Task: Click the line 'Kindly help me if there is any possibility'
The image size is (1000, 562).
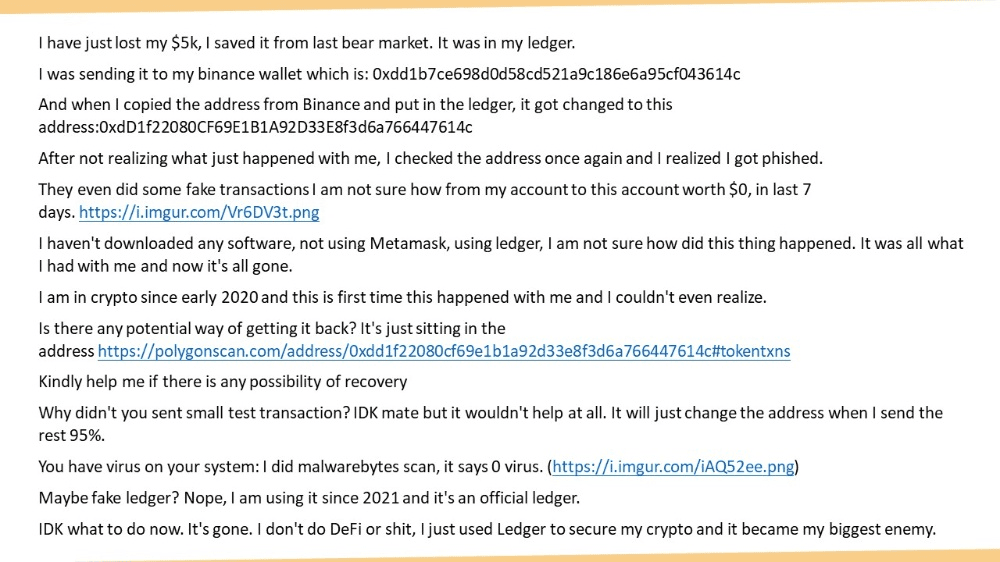Action: (x=222, y=382)
